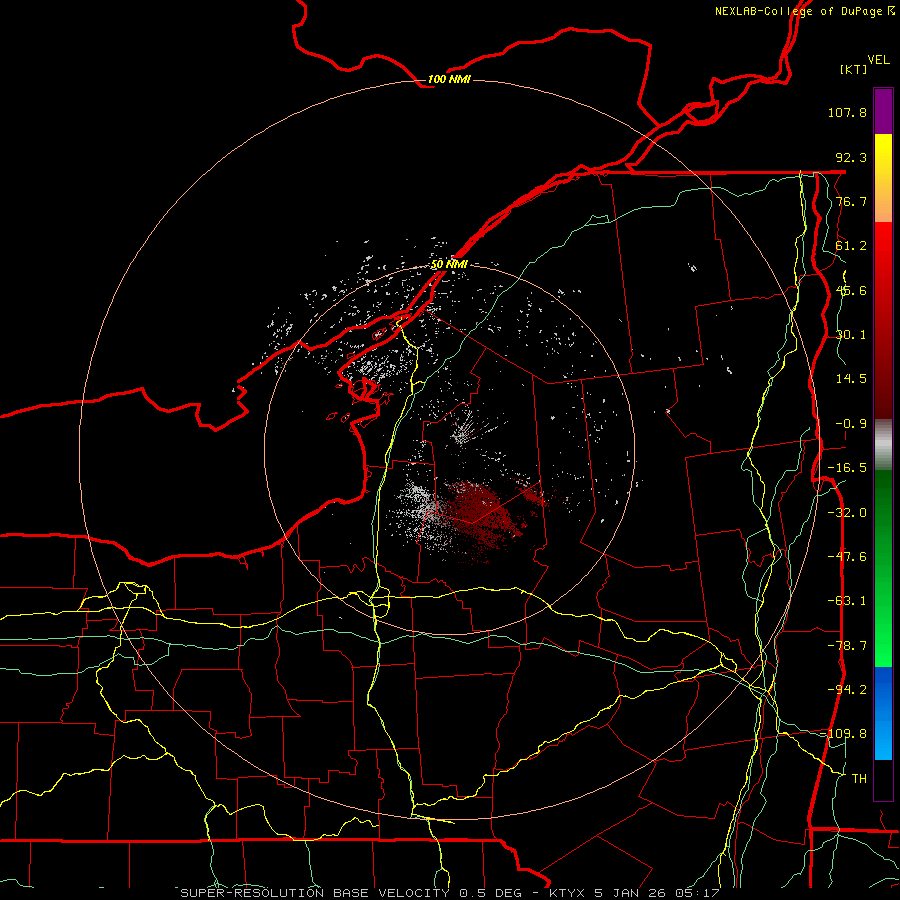The width and height of the screenshot is (900, 900).
Task: Click the -63.1 legend value
Action: click(x=847, y=601)
